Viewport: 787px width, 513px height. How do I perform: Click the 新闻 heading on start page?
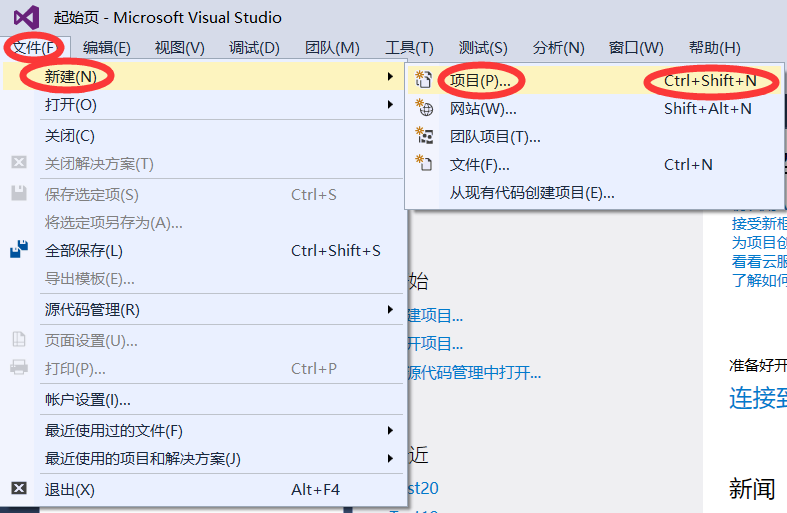click(x=752, y=489)
